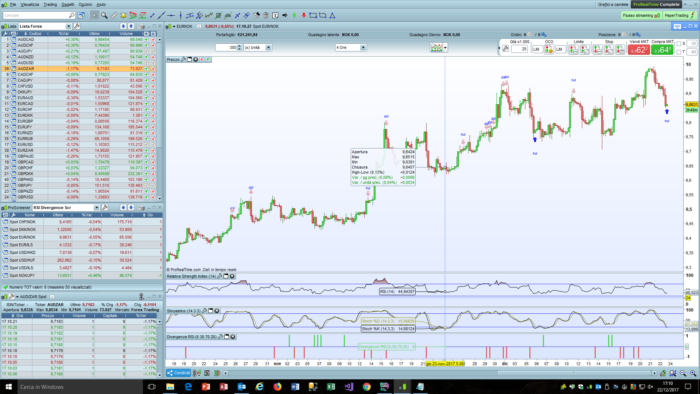The width and height of the screenshot is (700, 394).
Task: Pick the ruler measuring tool
Action: click(114, 15)
